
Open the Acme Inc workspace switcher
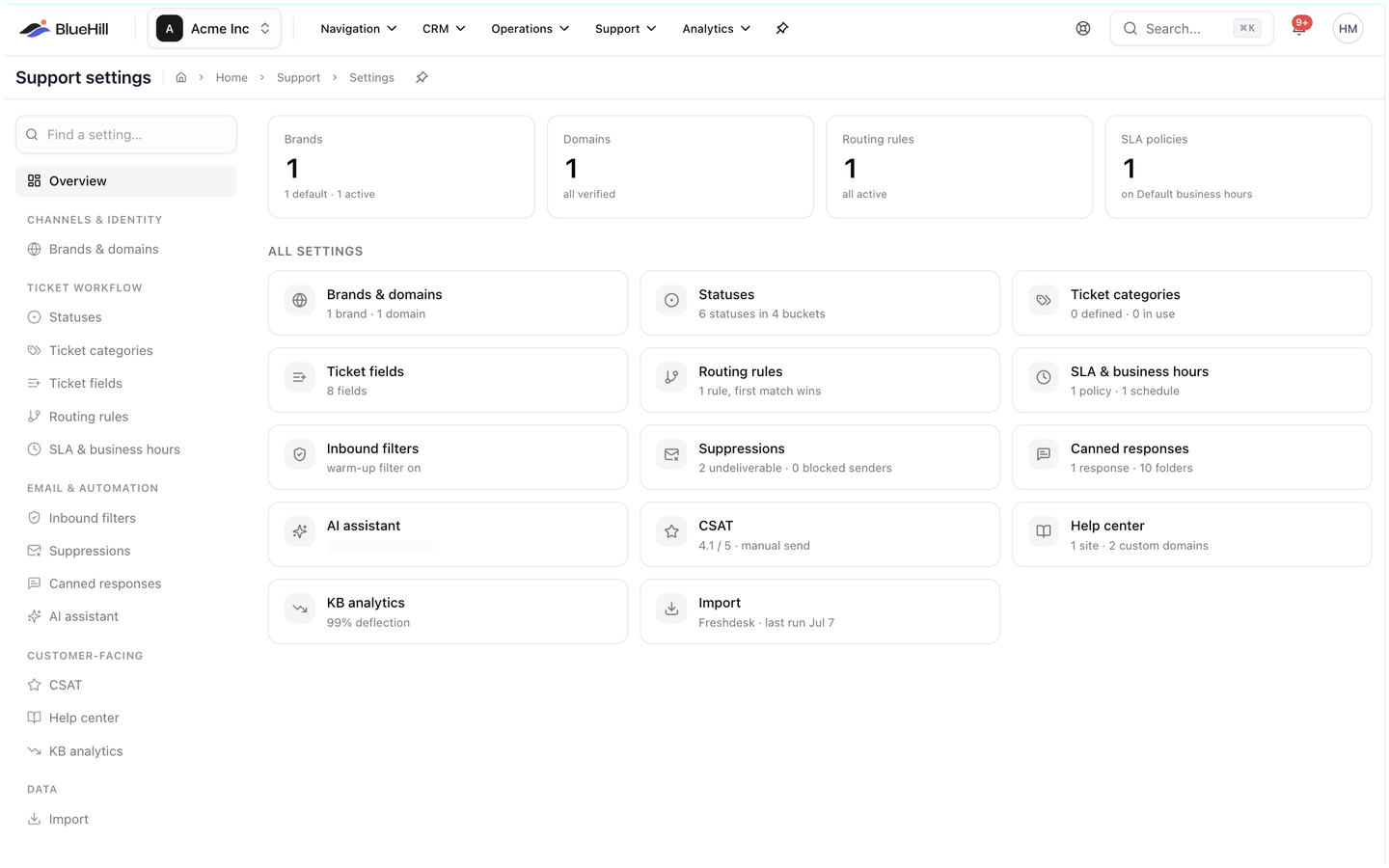(214, 29)
